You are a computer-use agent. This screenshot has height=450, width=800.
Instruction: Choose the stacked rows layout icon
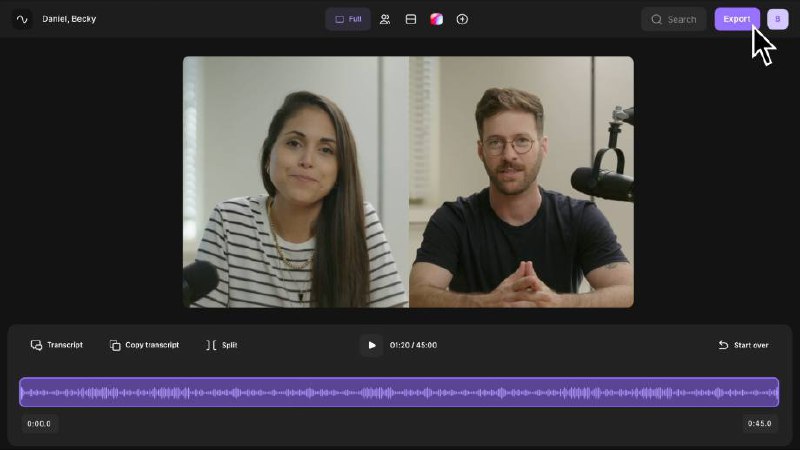pyautogui.click(x=411, y=19)
